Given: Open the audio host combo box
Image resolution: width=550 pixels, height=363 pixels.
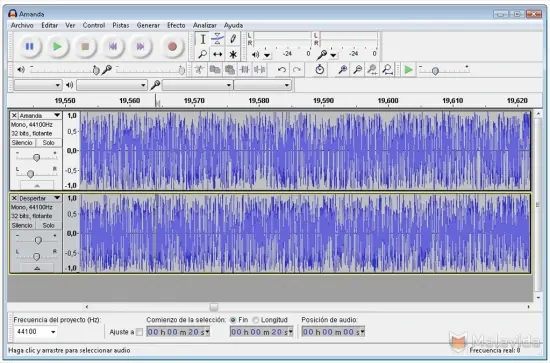Looking at the screenshot, I should click(38, 85).
